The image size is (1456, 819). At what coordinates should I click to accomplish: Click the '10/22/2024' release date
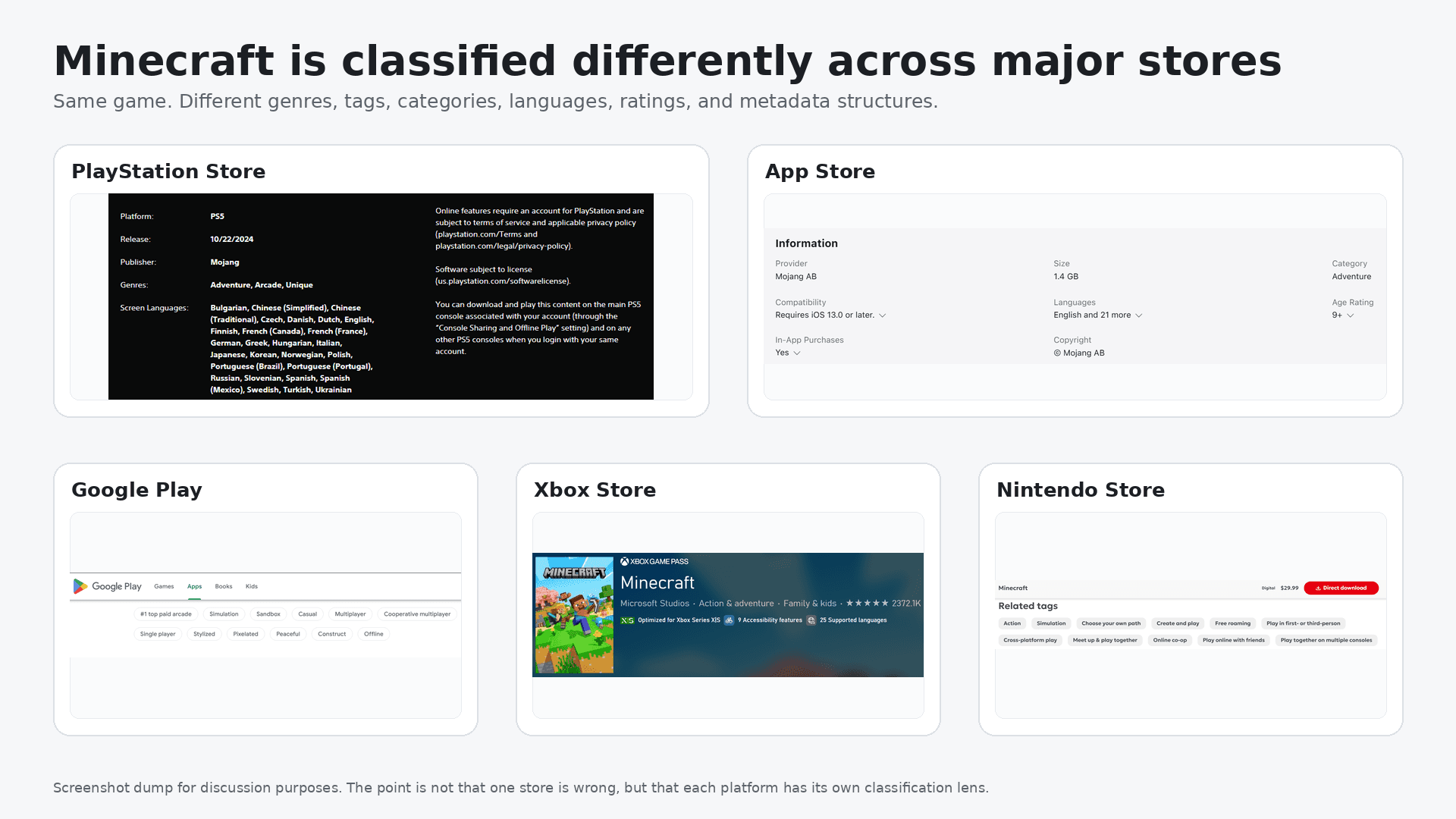pyautogui.click(x=232, y=240)
